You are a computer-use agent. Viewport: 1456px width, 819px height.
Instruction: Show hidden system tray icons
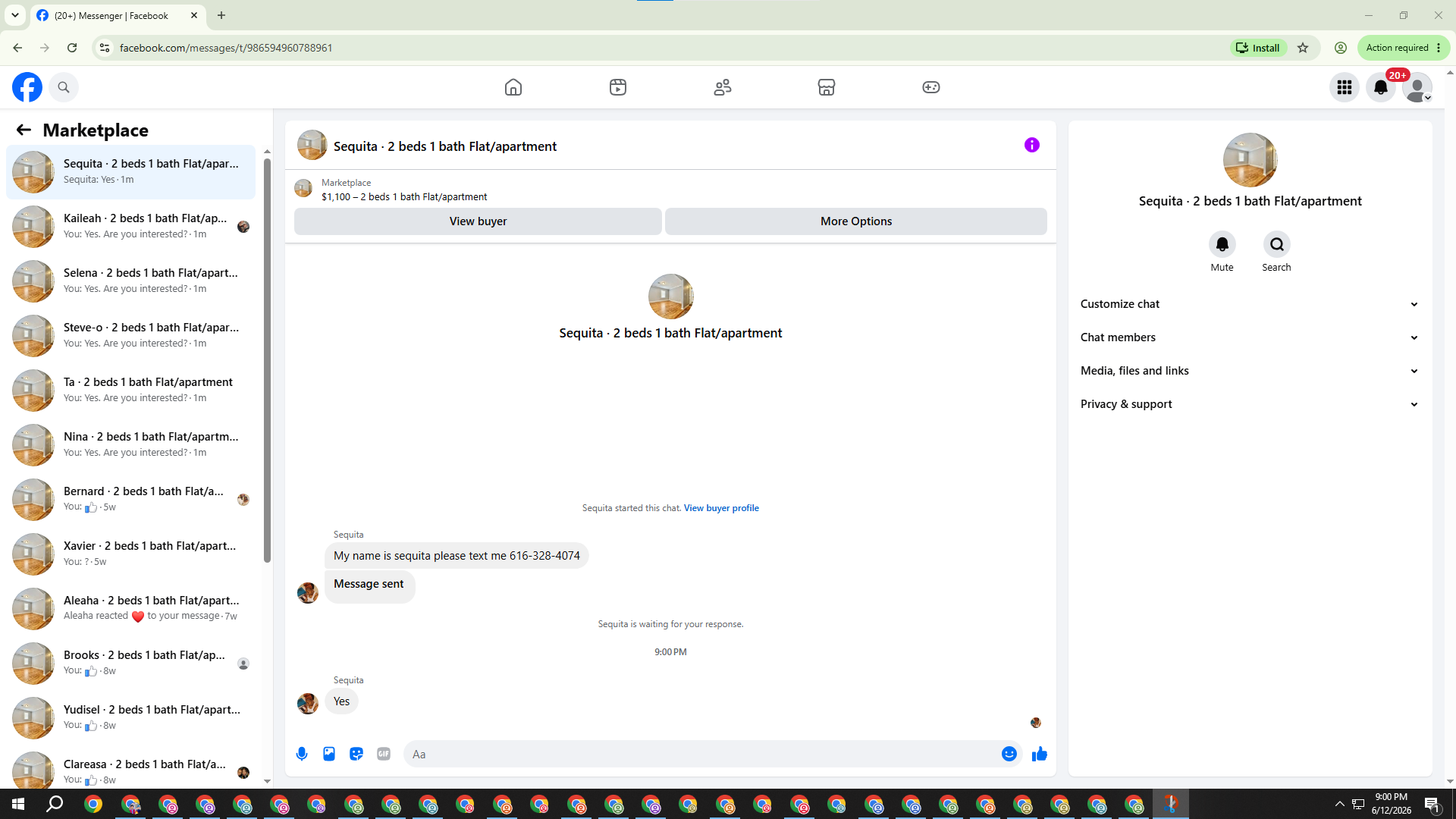[x=1339, y=804]
